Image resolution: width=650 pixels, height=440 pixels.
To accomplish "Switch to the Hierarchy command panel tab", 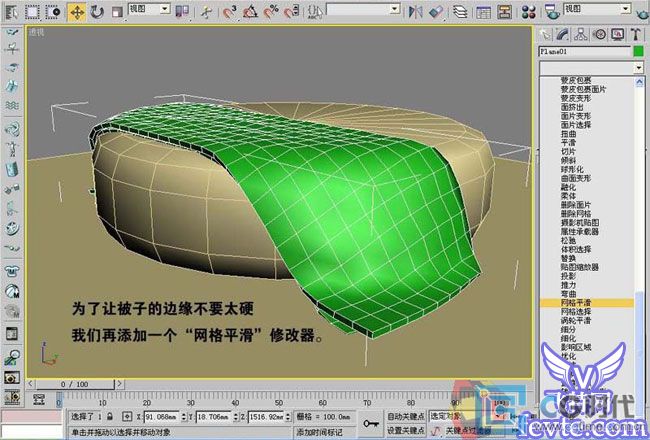I will click(581, 34).
